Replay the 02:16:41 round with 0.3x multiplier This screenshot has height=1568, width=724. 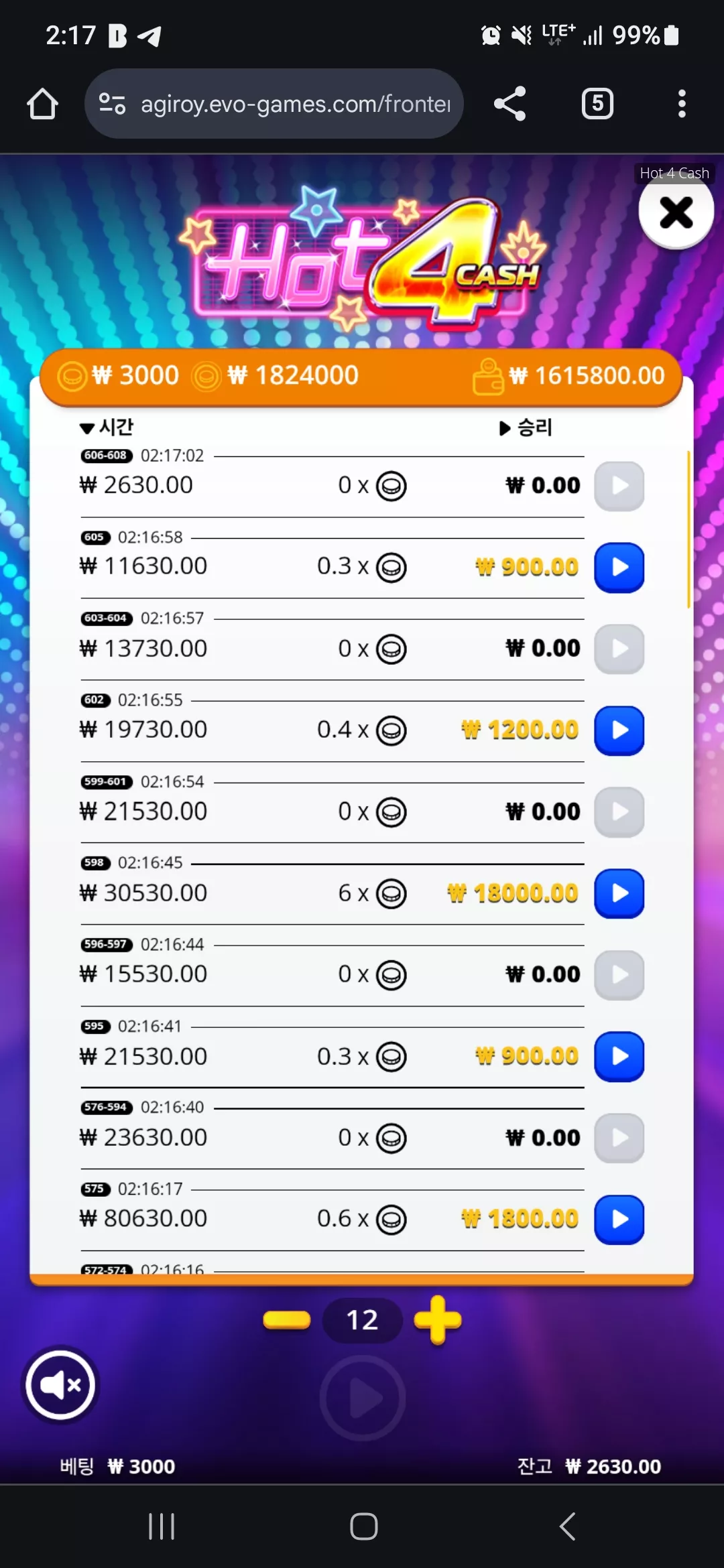pos(619,1056)
